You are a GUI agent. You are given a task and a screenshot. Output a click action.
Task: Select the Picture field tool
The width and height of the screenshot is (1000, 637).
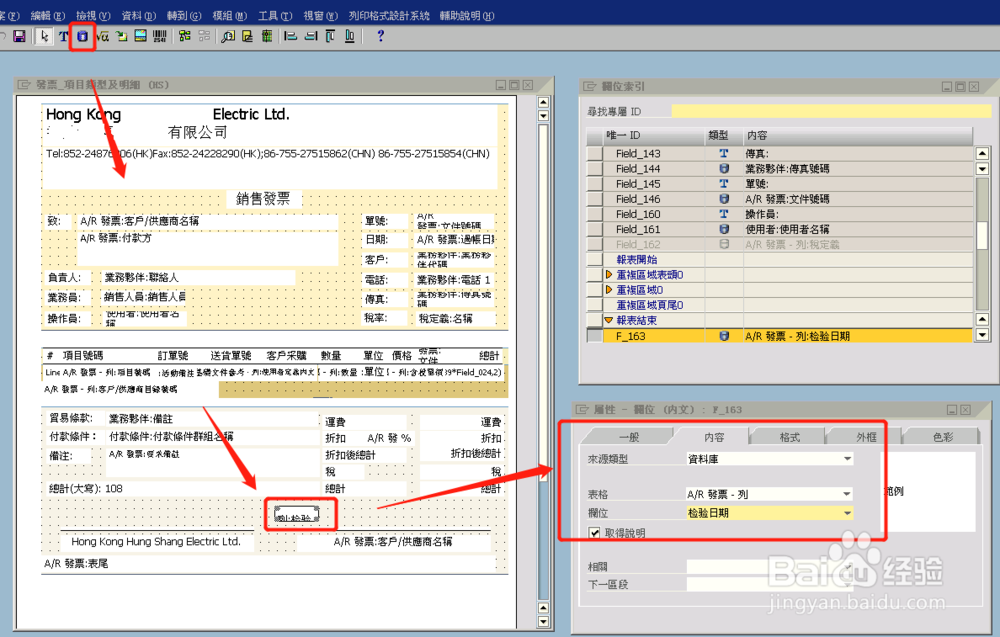(141, 36)
